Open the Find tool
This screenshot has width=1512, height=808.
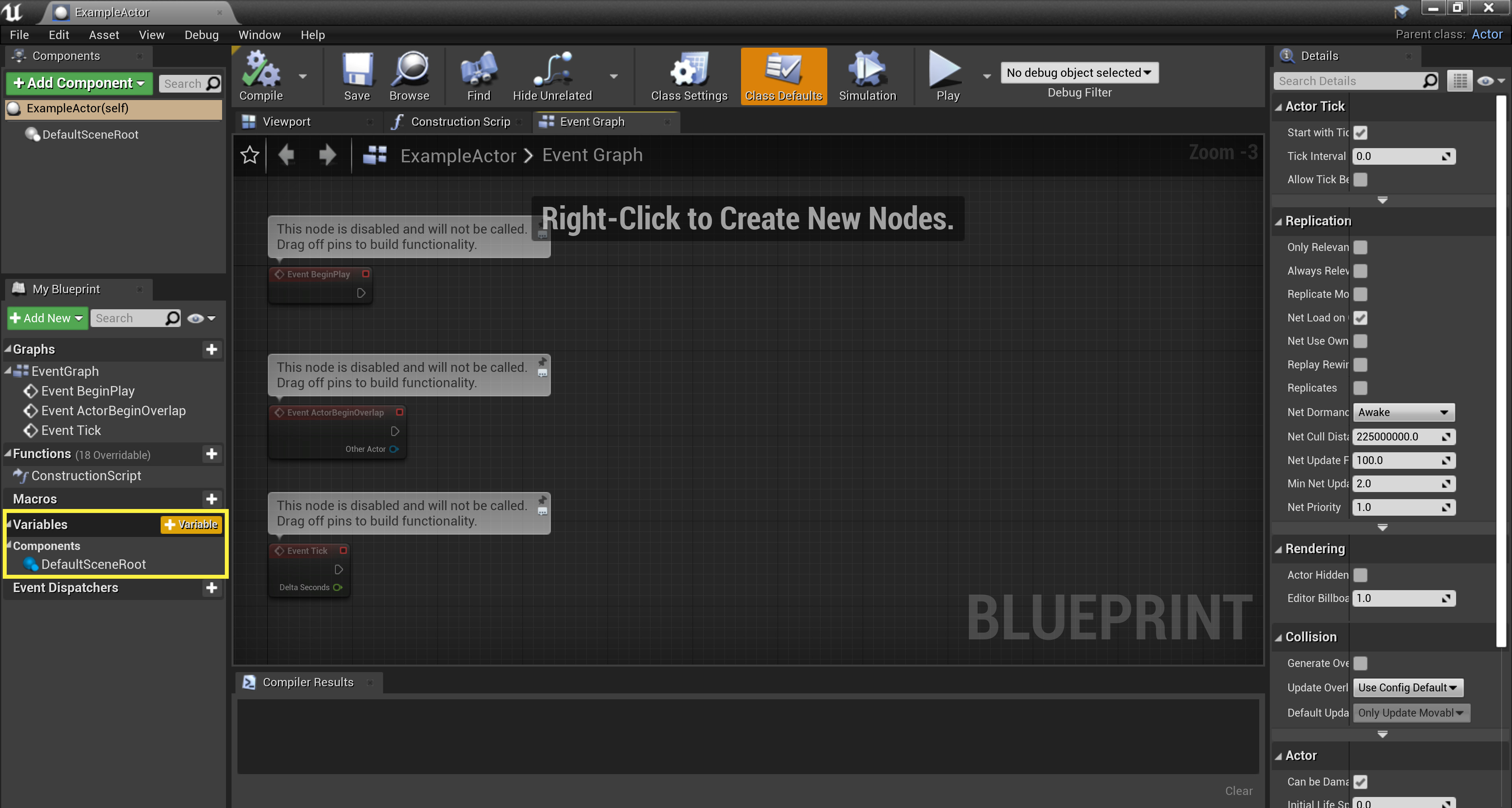(x=478, y=75)
